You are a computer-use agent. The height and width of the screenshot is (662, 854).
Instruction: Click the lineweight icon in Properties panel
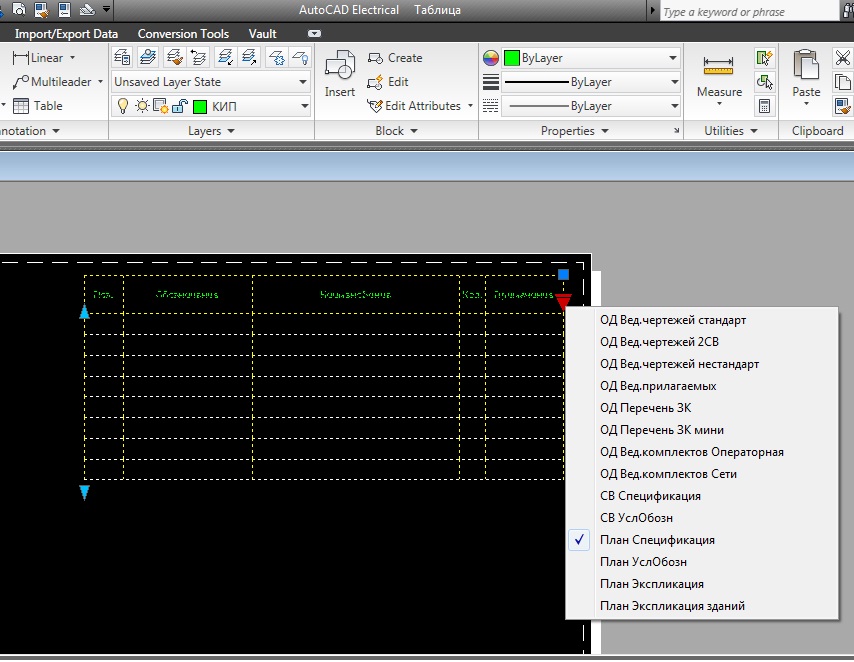point(491,82)
